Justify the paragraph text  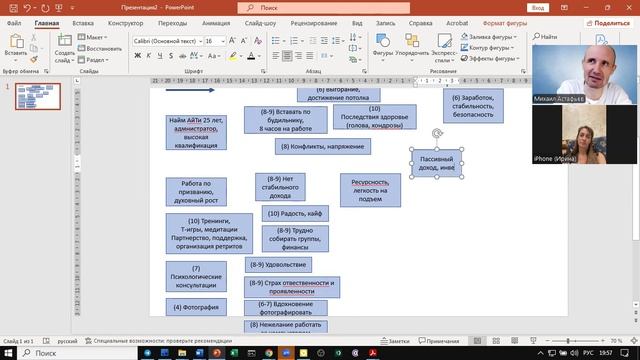310,56
